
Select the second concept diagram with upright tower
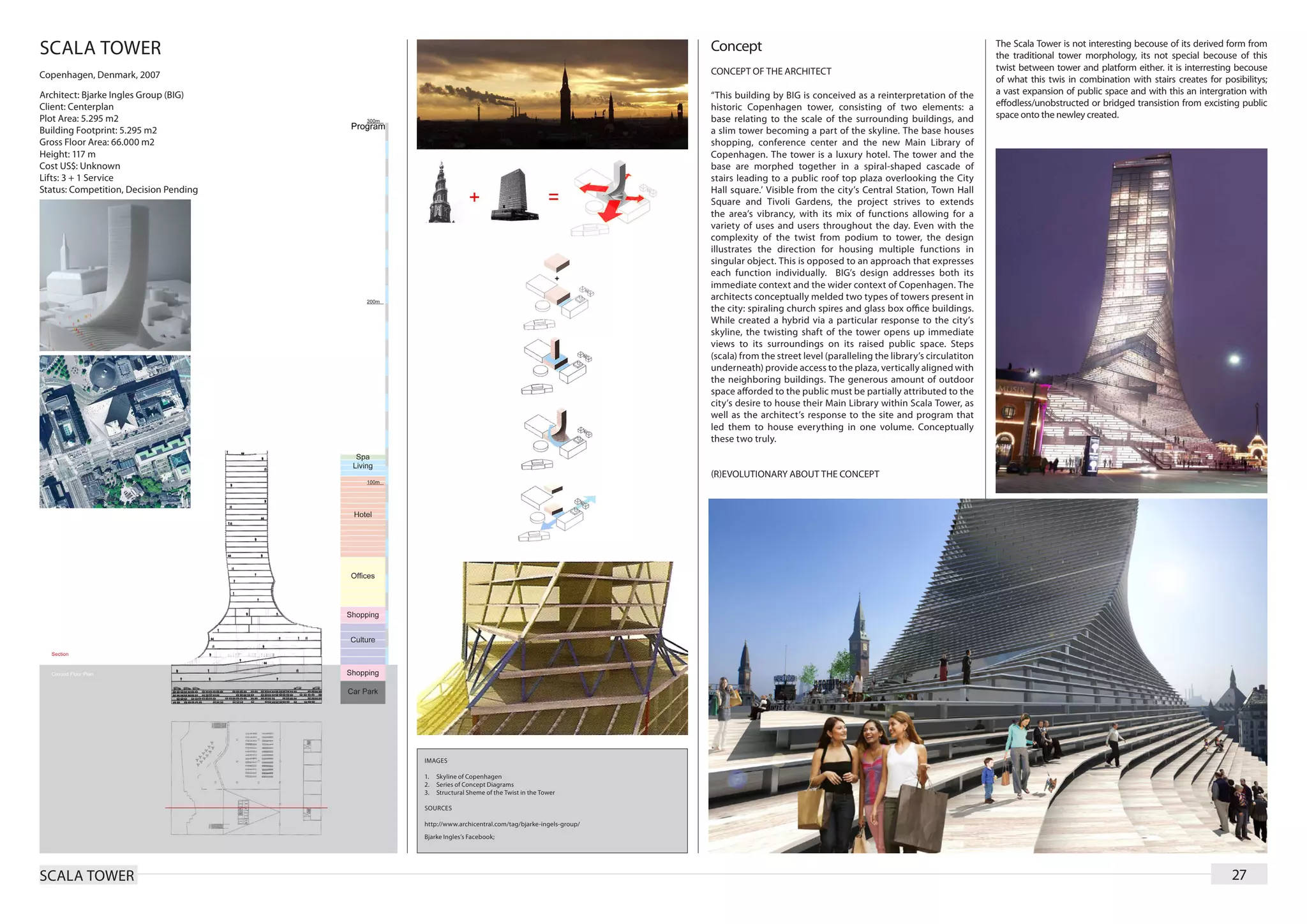click(556, 366)
